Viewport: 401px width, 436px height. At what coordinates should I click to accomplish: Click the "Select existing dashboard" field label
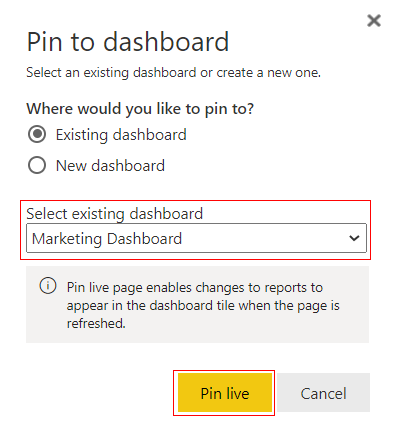[115, 214]
